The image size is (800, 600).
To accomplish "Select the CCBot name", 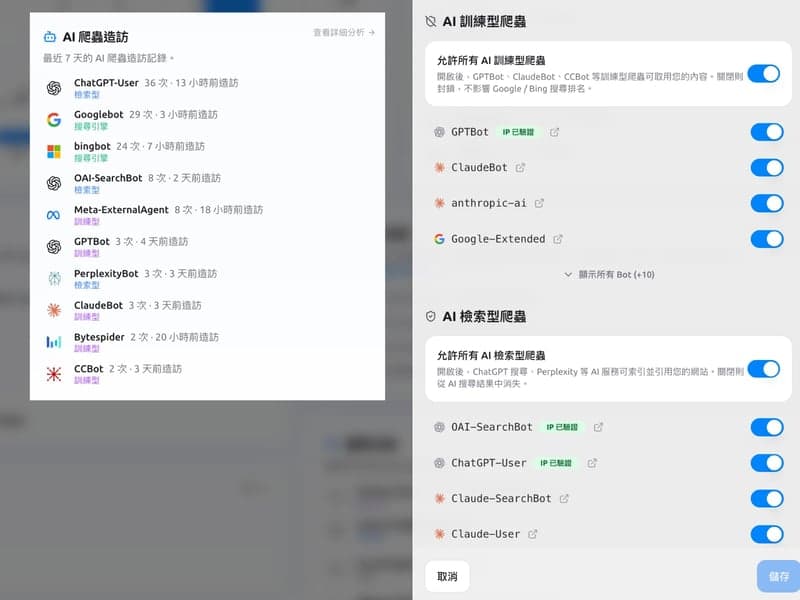I will pos(89,368).
